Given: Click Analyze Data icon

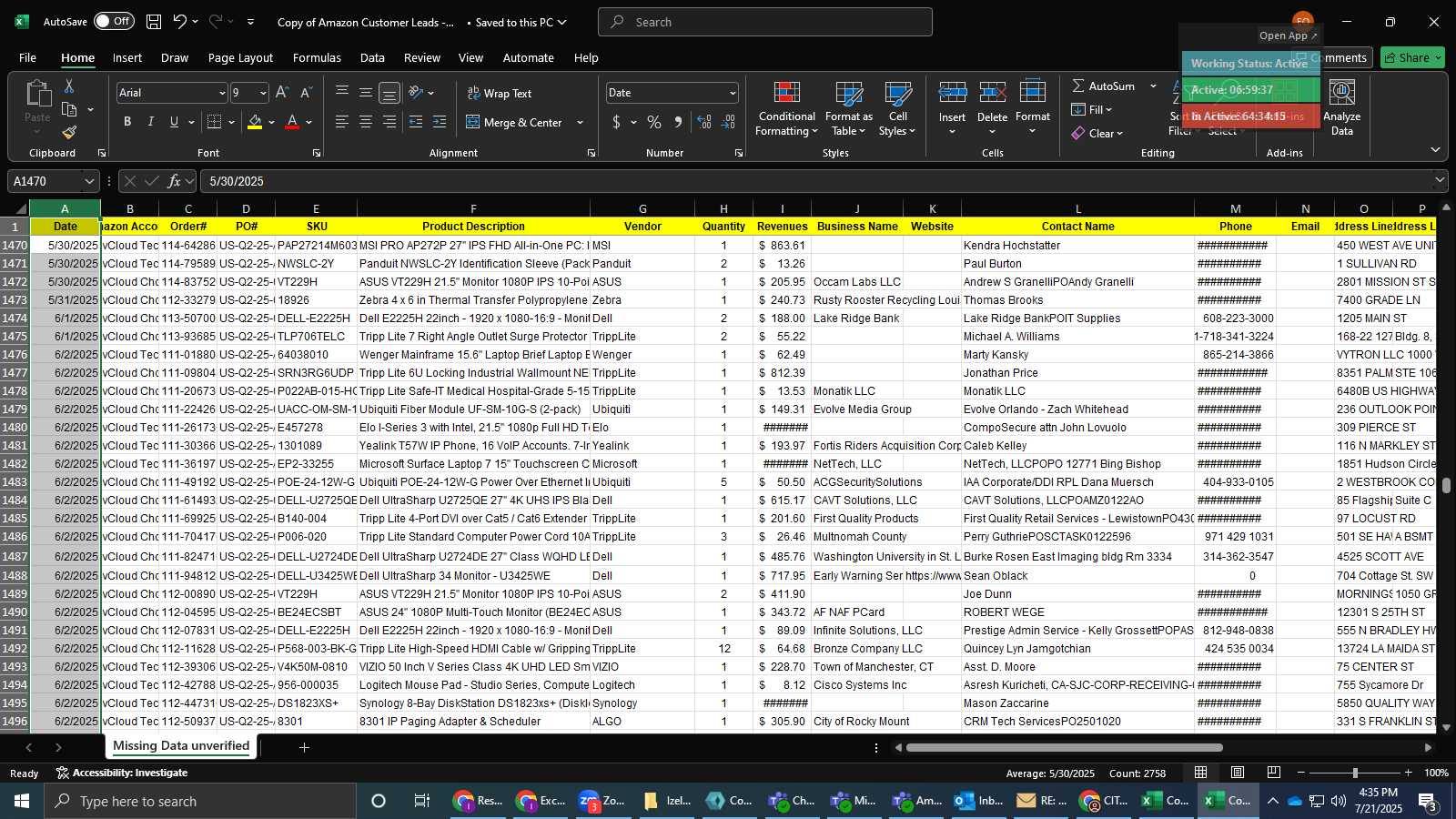Looking at the screenshot, I should [1342, 108].
